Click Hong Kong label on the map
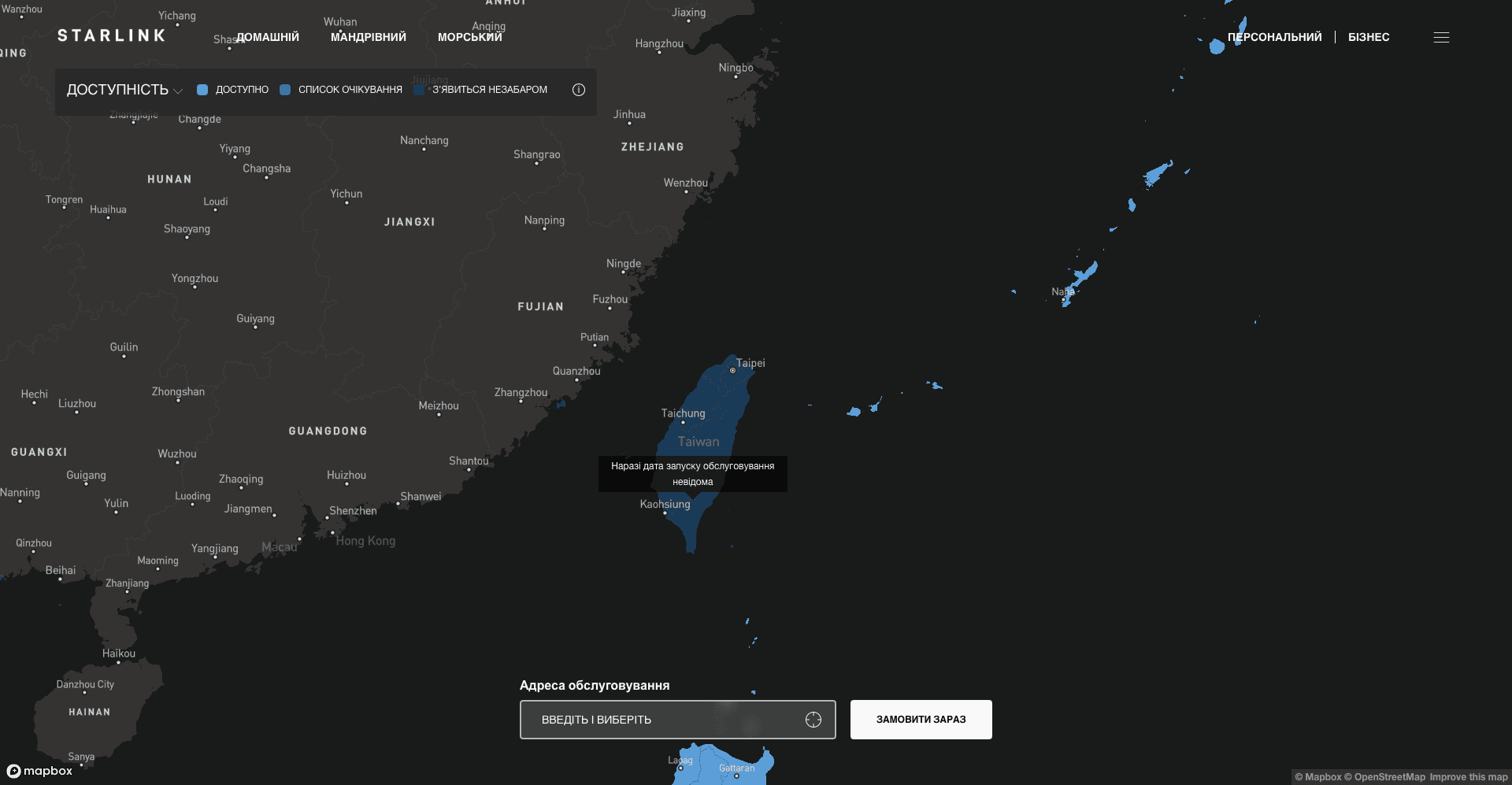This screenshot has height=785, width=1512. [x=365, y=541]
